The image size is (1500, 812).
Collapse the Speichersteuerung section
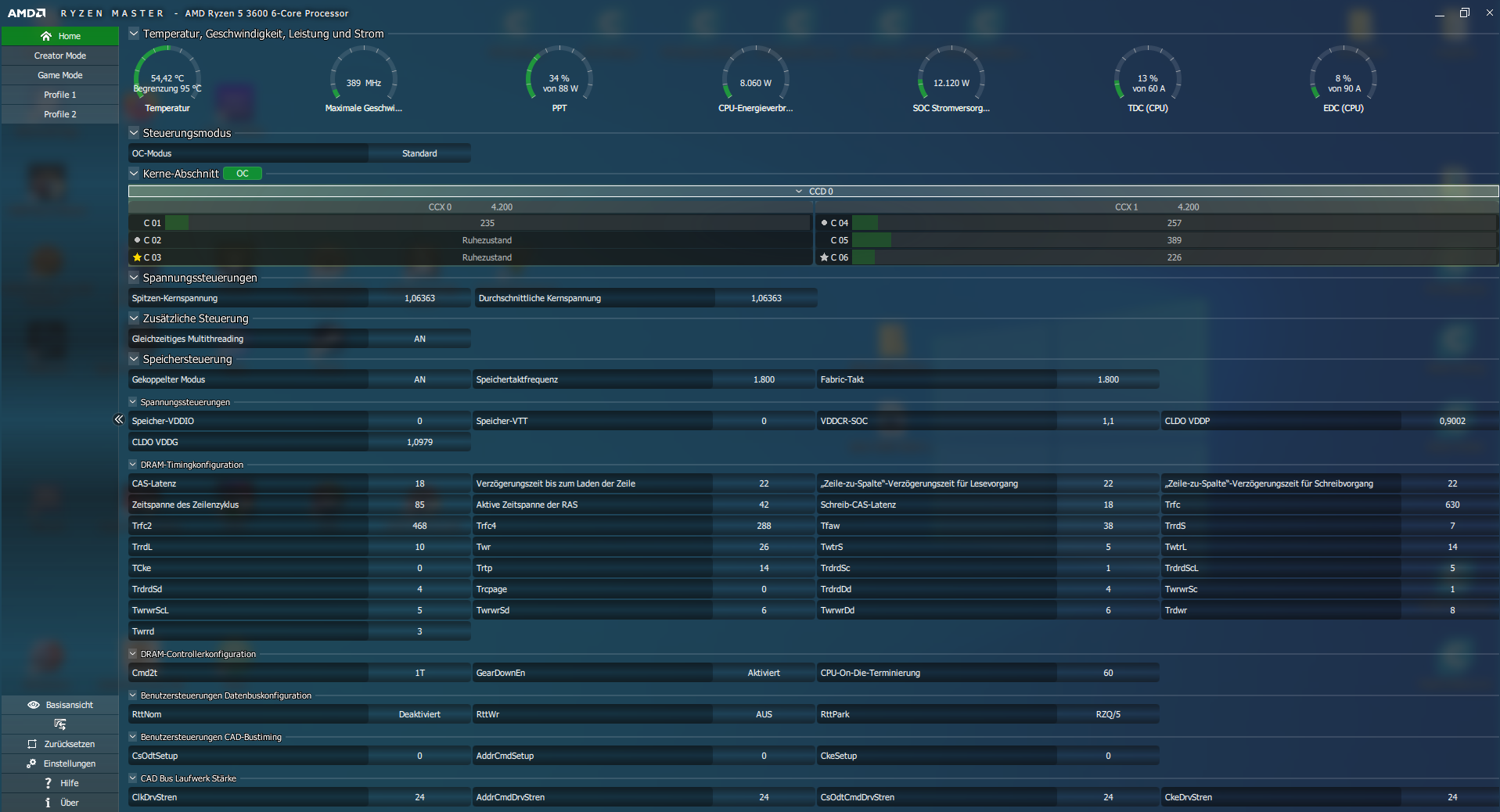(x=134, y=359)
